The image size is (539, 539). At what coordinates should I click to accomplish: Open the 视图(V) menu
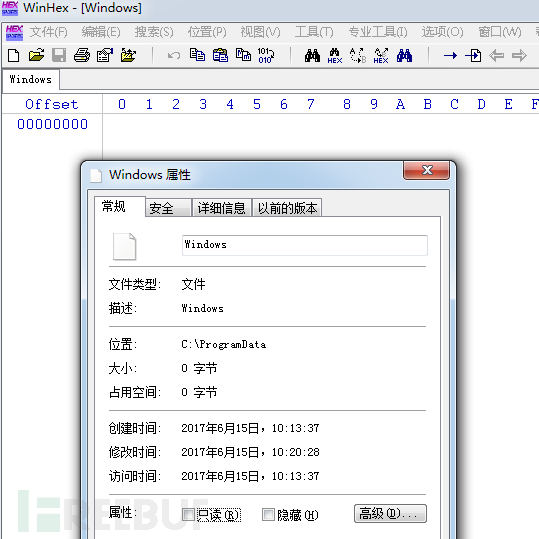tap(261, 32)
